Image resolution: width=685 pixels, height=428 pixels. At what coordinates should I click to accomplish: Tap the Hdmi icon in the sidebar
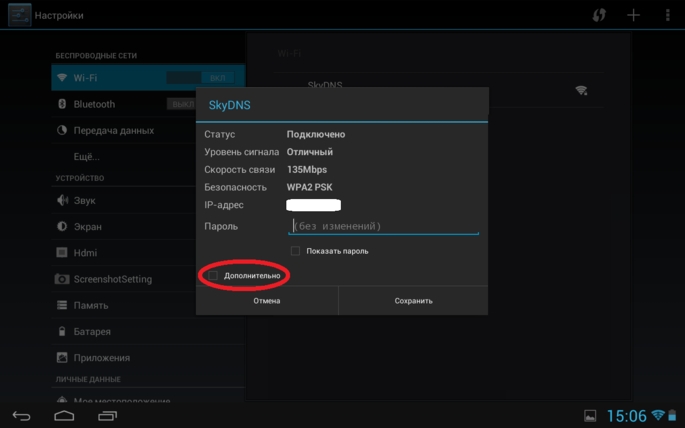tap(62, 252)
